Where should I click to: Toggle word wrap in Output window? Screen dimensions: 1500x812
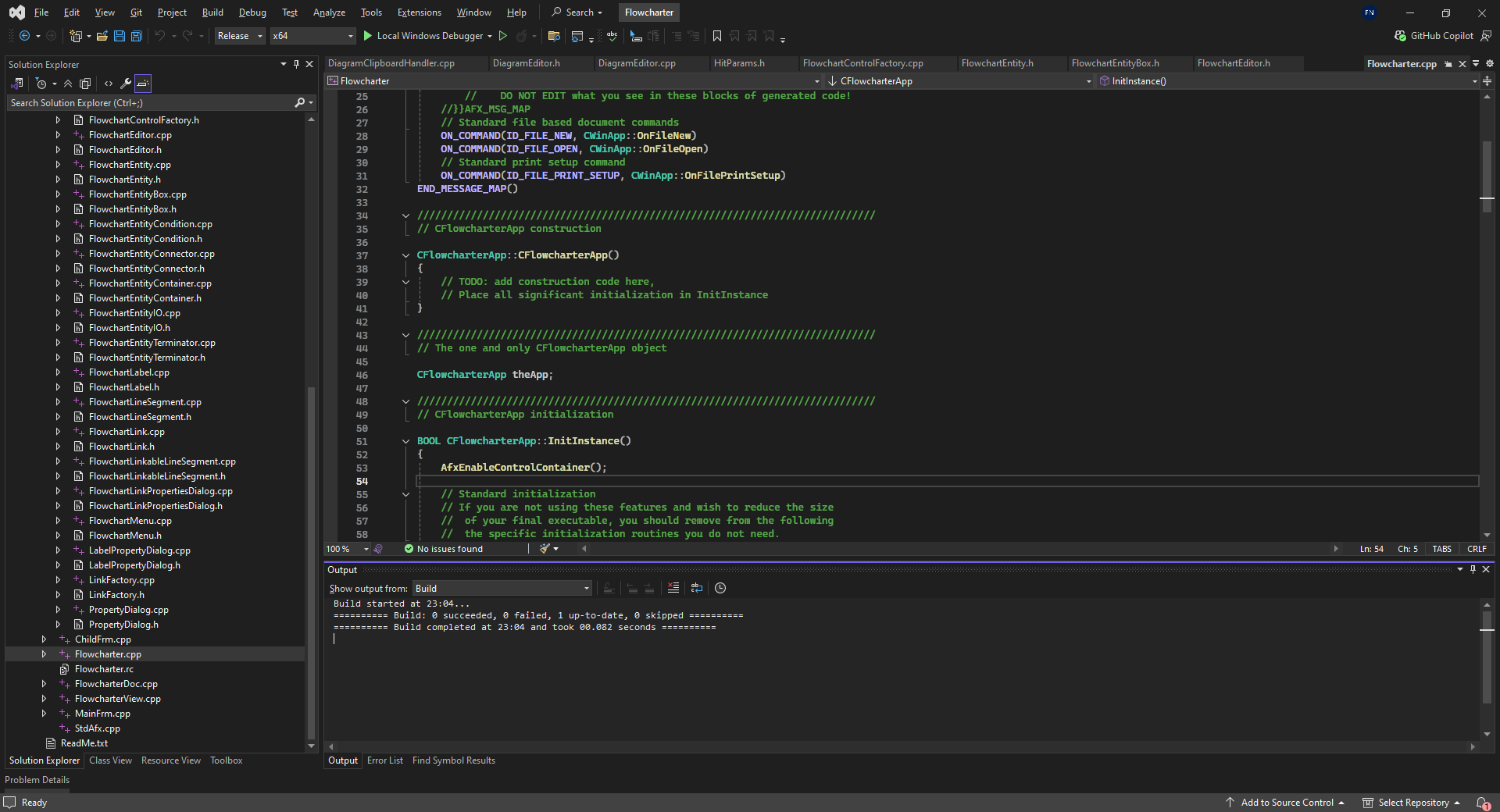point(697,588)
